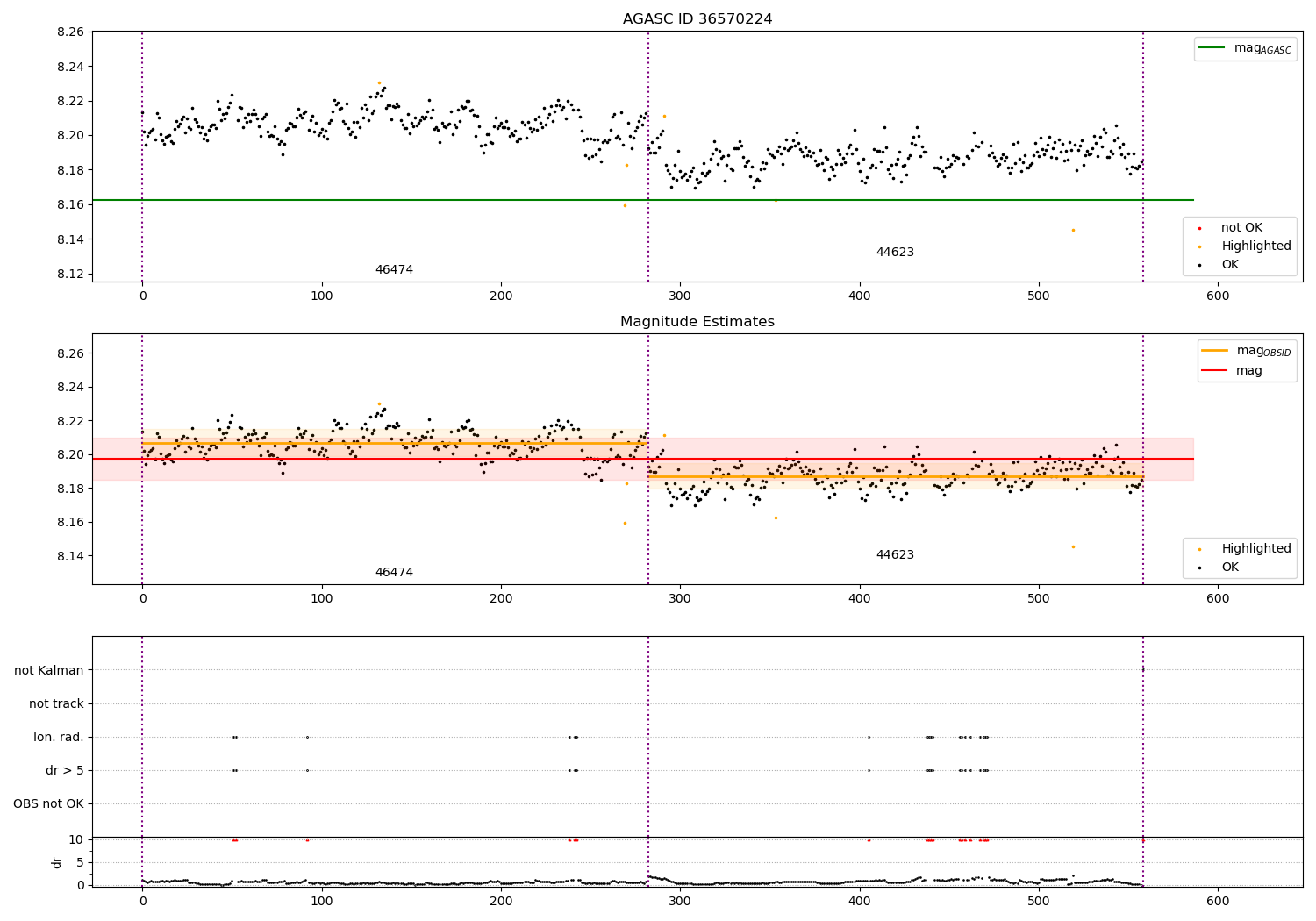
Task: Click the orange mag OBSID line above 46474
Action: point(395,443)
